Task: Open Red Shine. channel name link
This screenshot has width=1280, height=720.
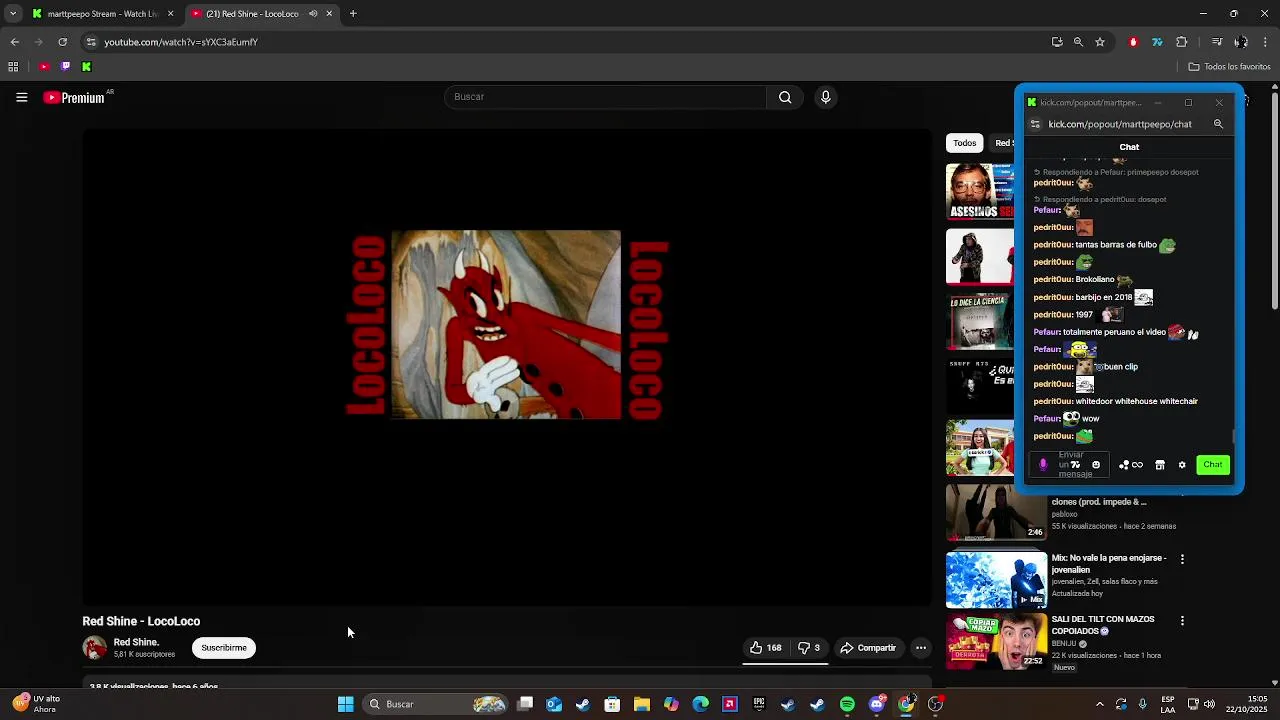Action: click(136, 642)
